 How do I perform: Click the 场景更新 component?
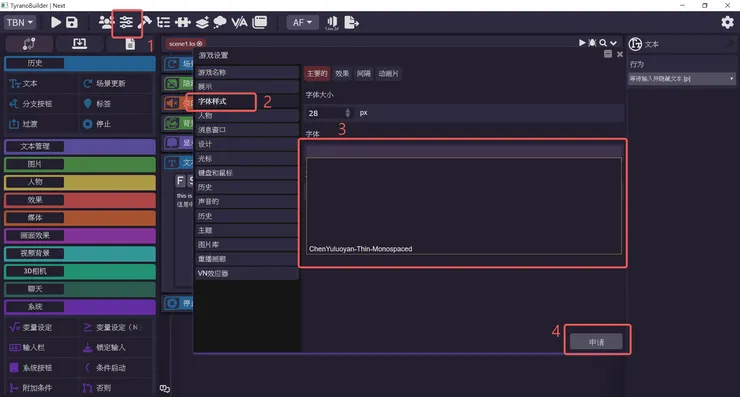coord(116,84)
